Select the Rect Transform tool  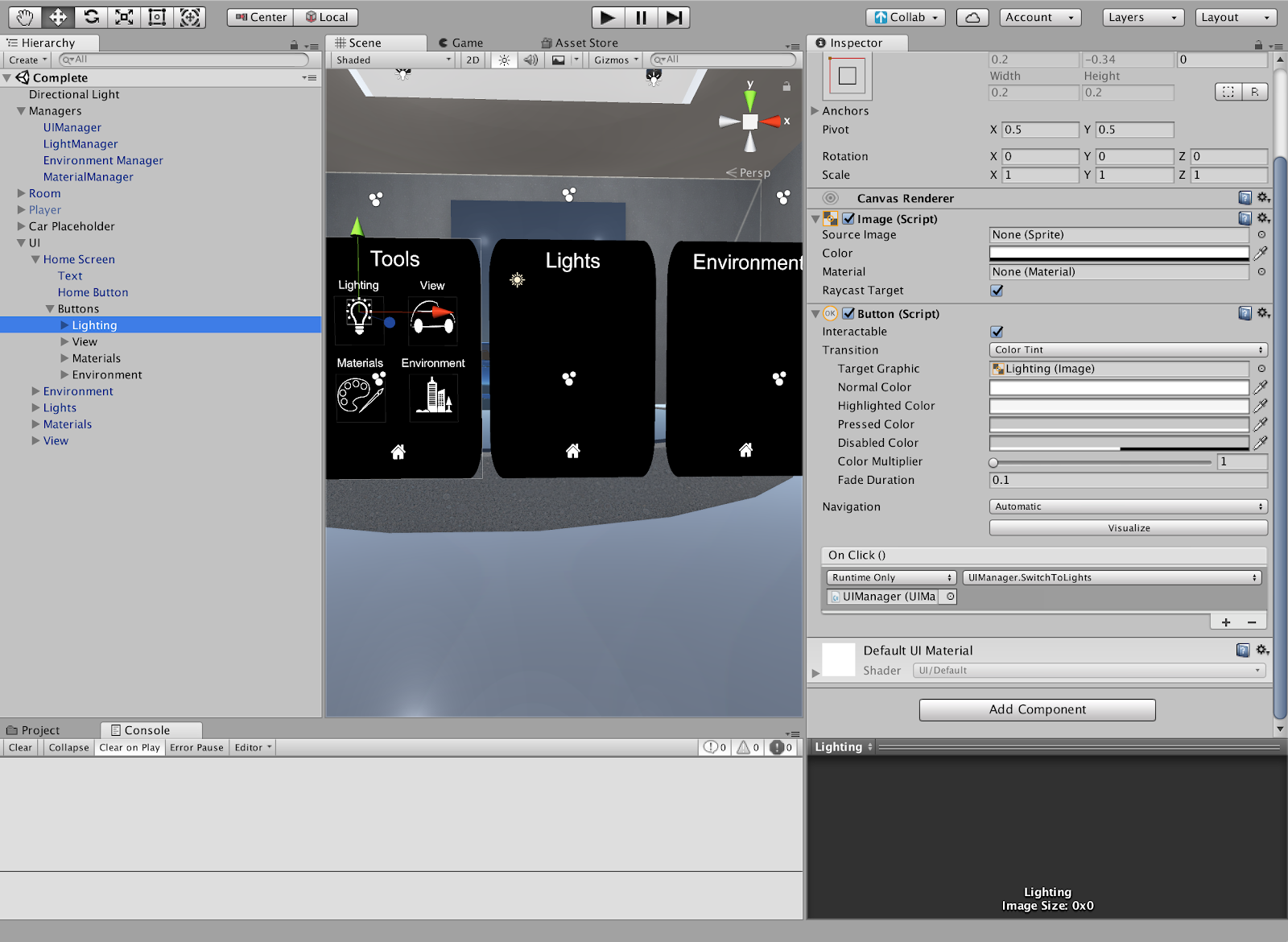click(x=157, y=17)
